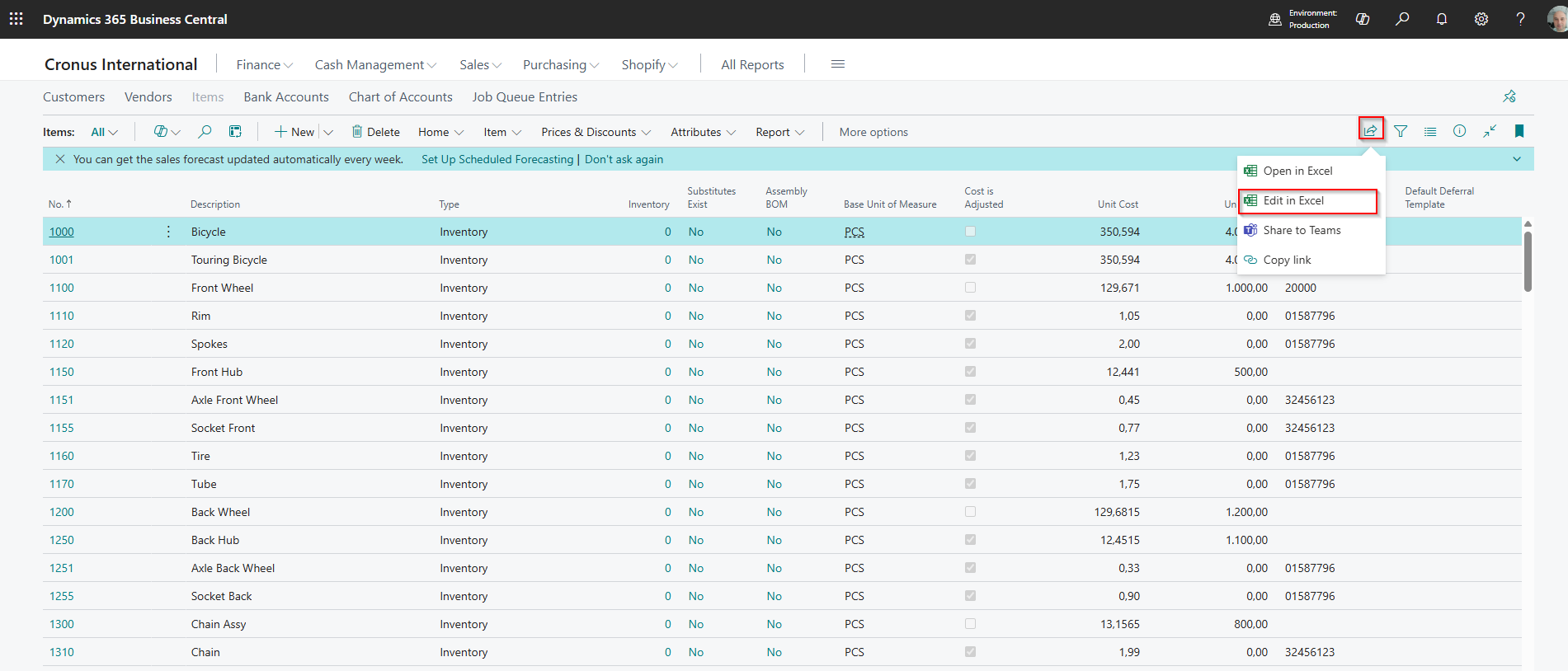Open the user profile avatar
Screen dimensions: 1568x671
coord(1557,19)
